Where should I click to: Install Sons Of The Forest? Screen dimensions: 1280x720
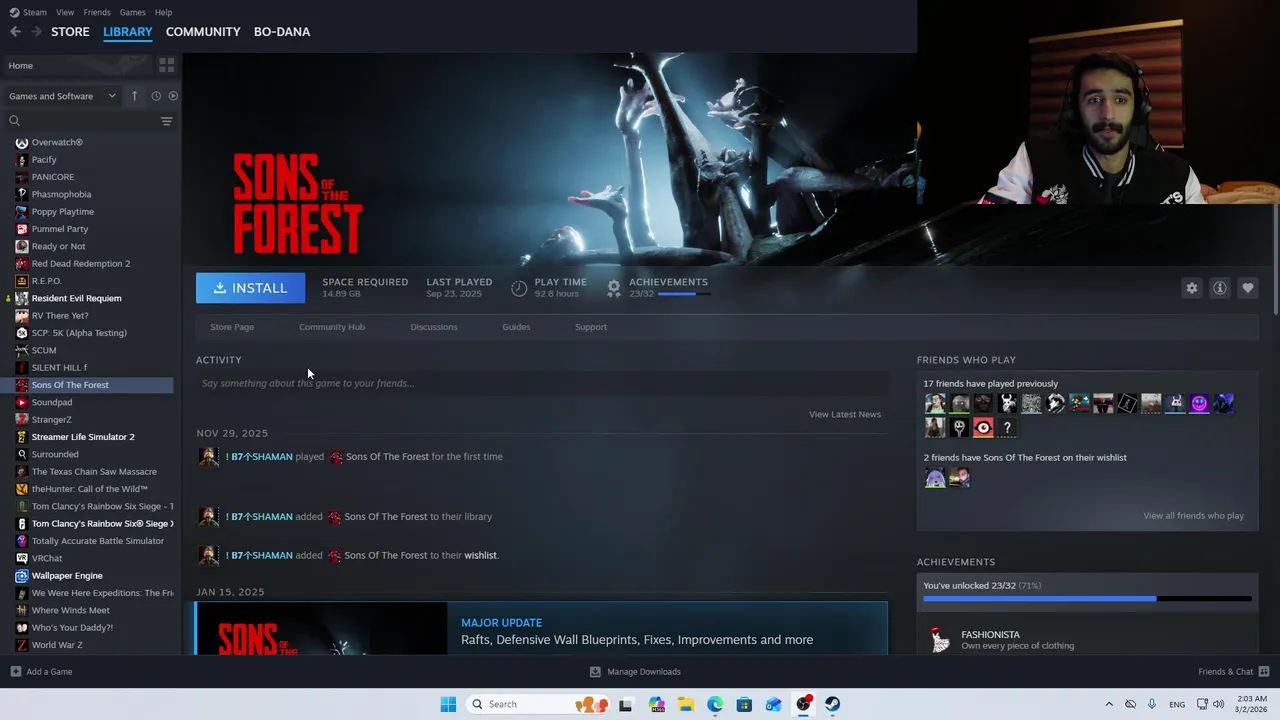pyautogui.click(x=250, y=288)
